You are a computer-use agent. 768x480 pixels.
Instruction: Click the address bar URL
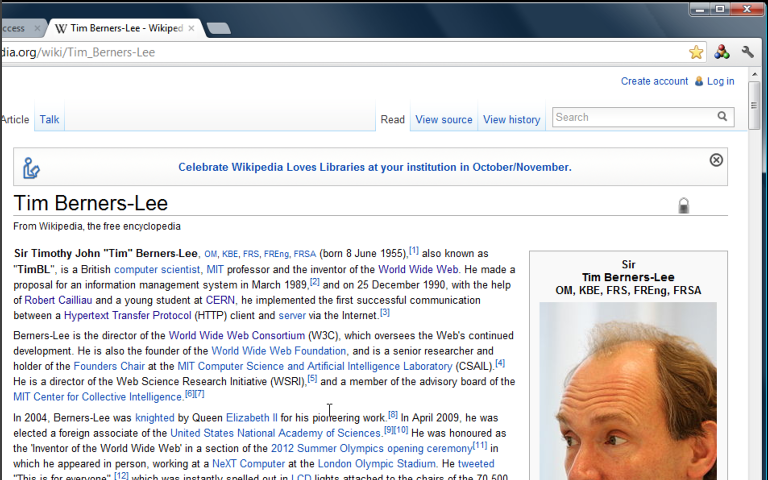click(78, 52)
